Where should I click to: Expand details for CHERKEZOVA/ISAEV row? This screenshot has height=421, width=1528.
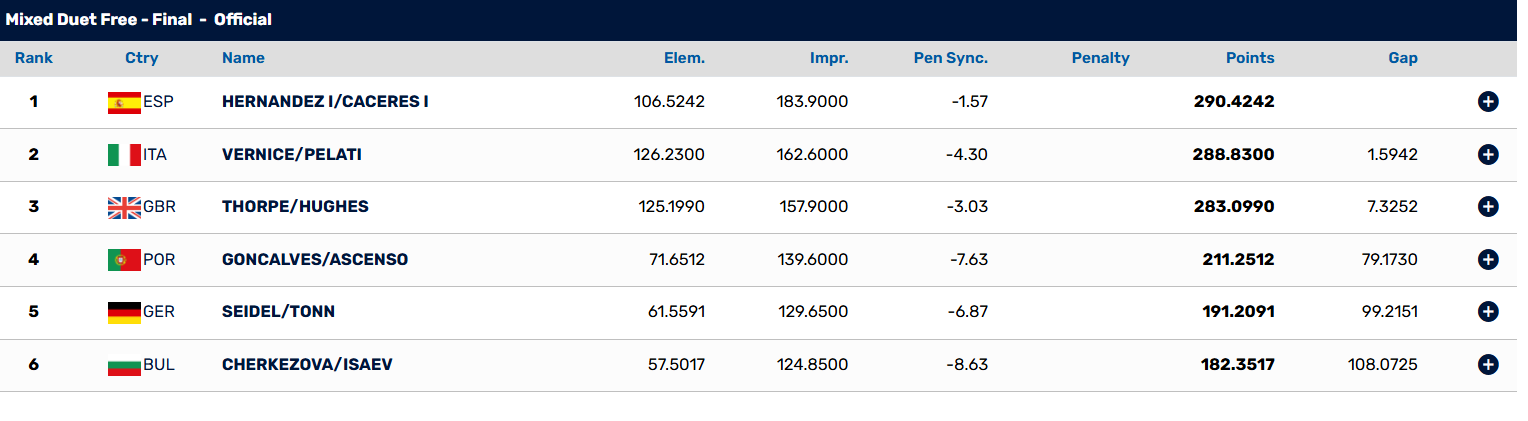pyautogui.click(x=1487, y=364)
